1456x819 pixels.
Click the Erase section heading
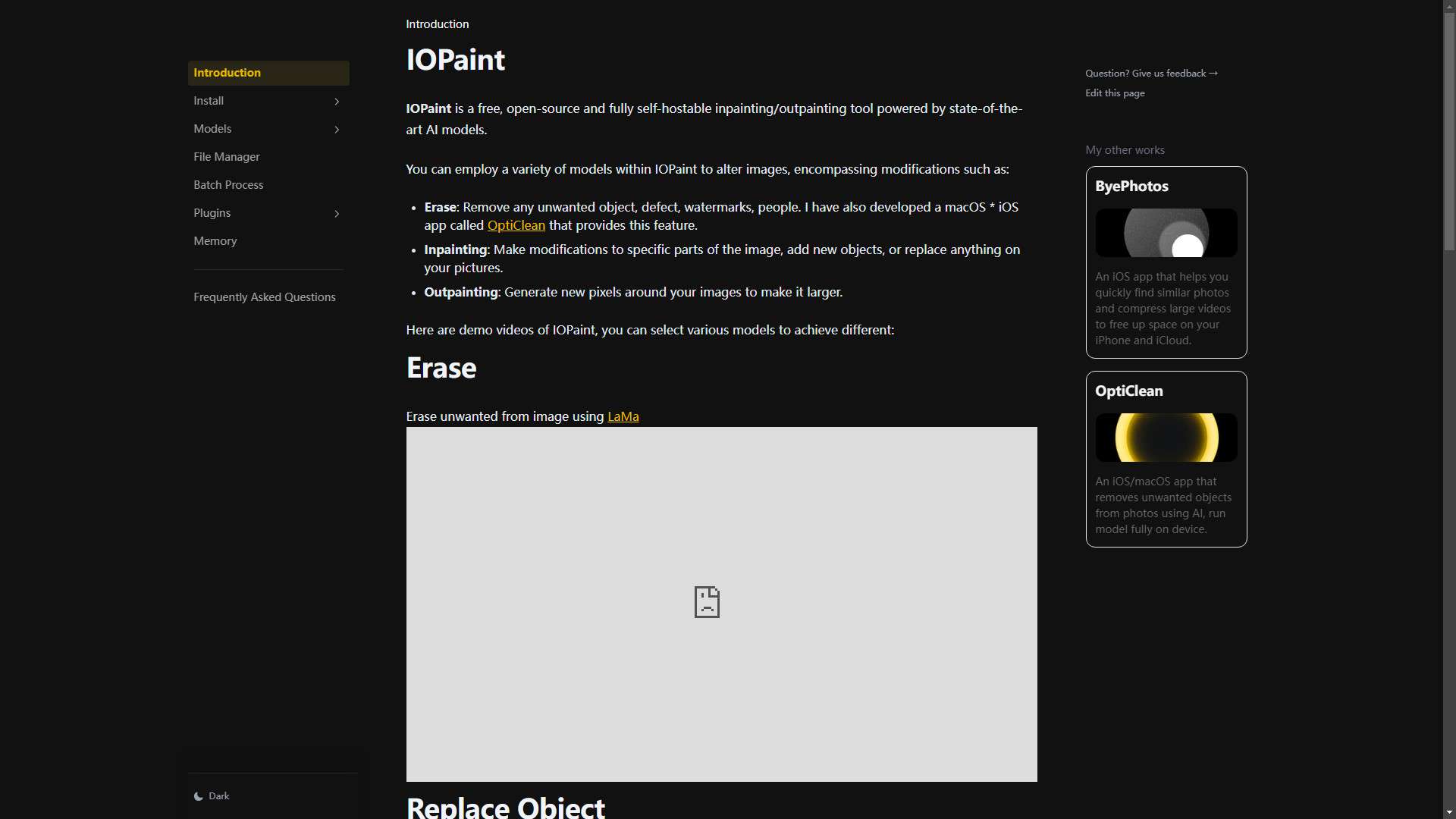coord(441,369)
